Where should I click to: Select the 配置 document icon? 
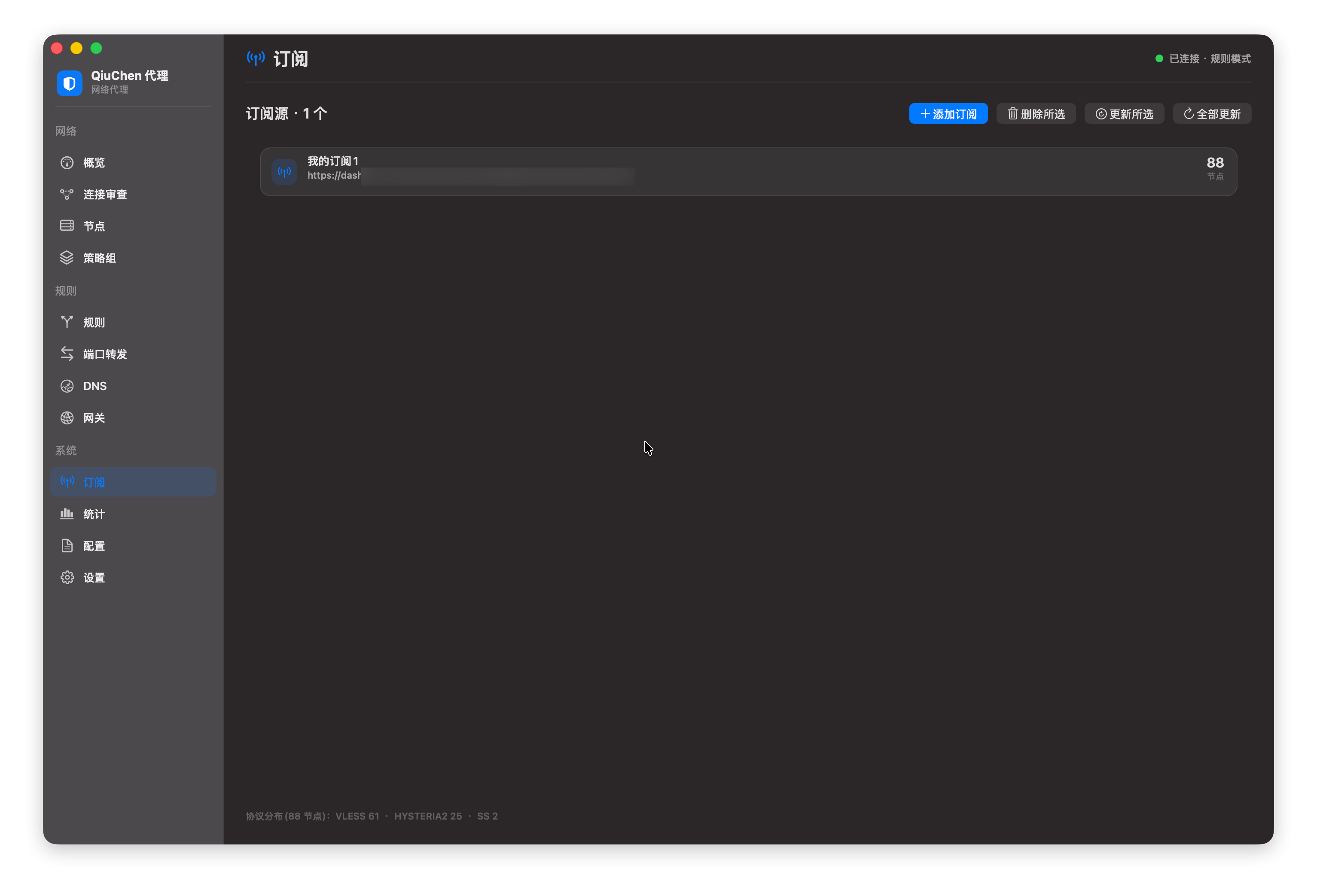pyautogui.click(x=67, y=546)
